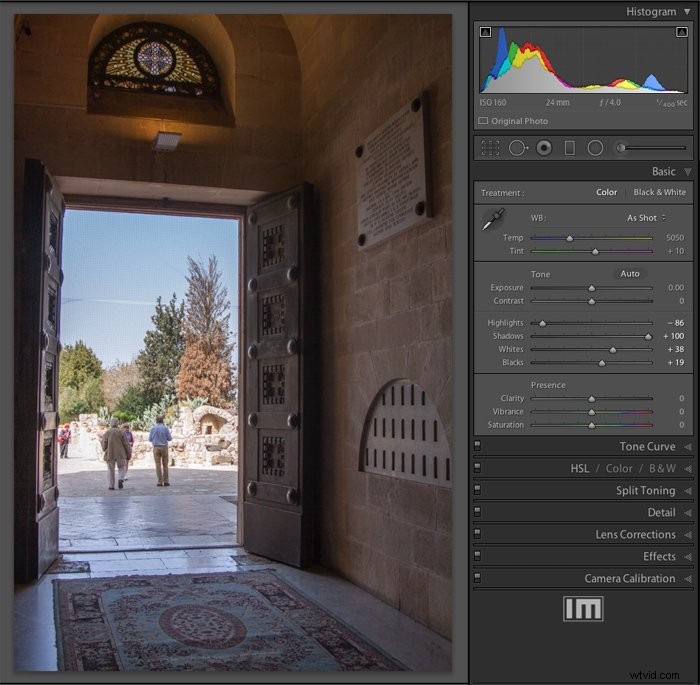Toggle Lens Corrections panel on/off switch
The height and width of the screenshot is (685, 700).
tap(477, 534)
